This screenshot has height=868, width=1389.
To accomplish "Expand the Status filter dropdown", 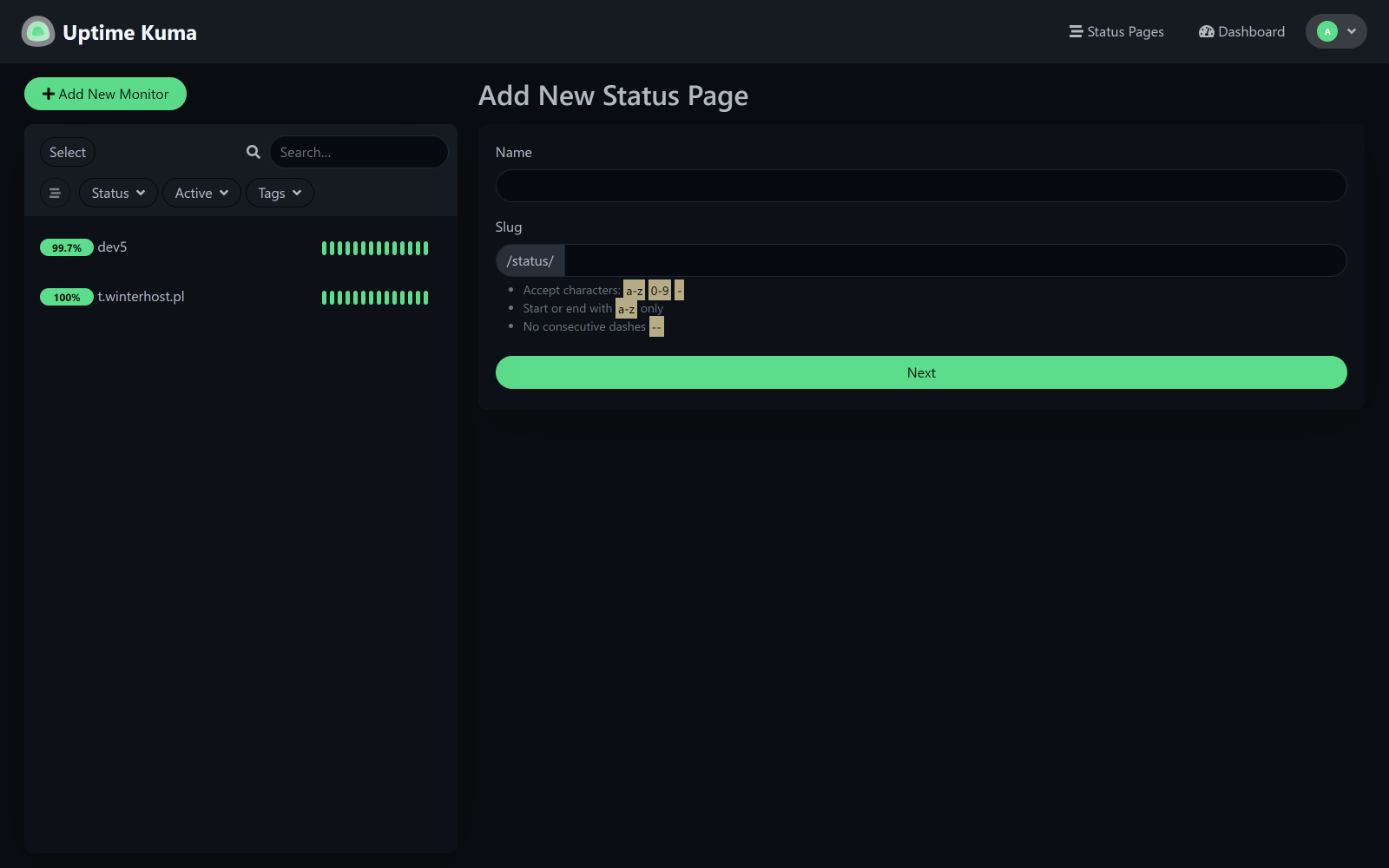I will click(x=118, y=193).
